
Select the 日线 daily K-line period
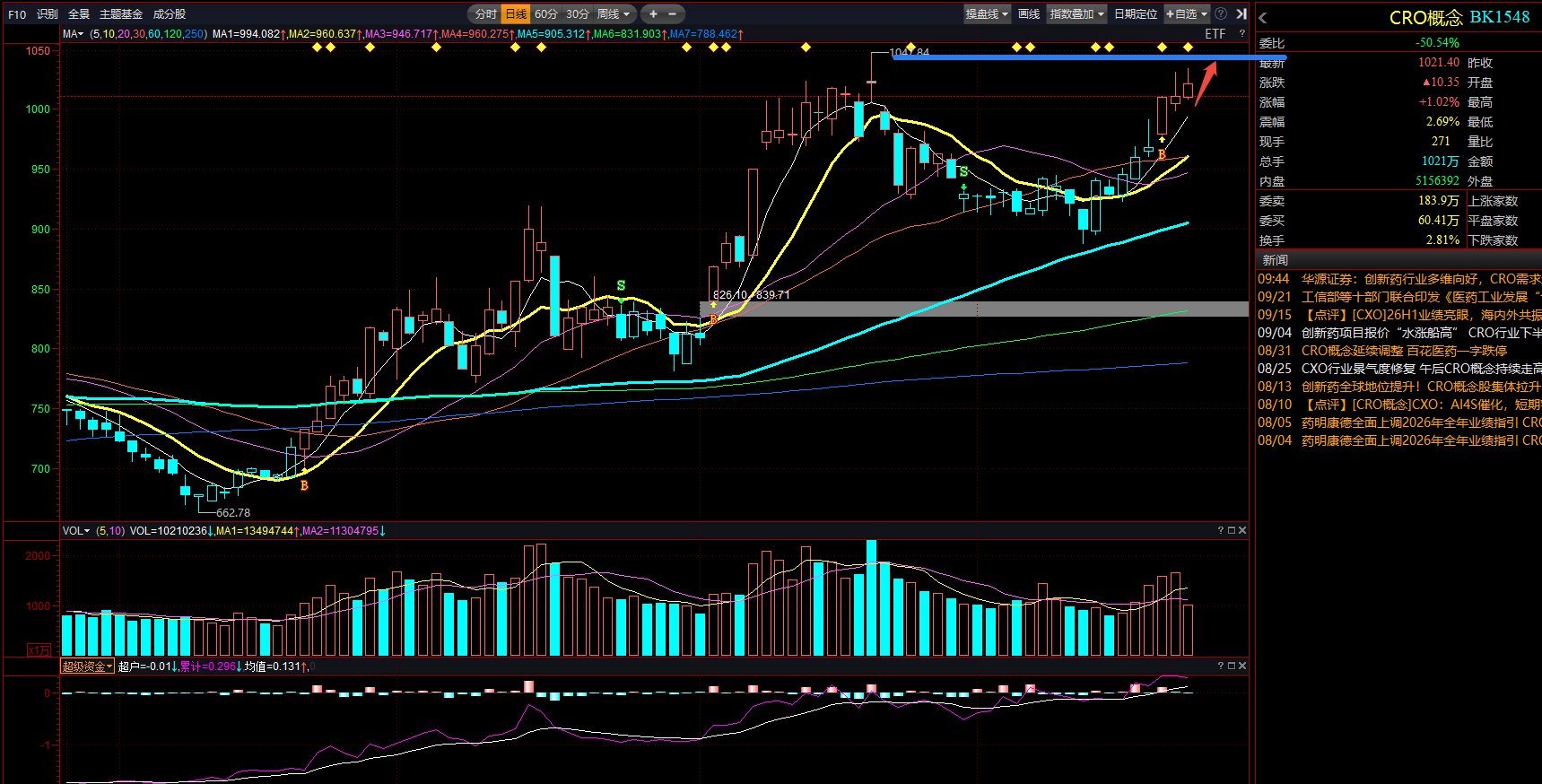pos(516,13)
